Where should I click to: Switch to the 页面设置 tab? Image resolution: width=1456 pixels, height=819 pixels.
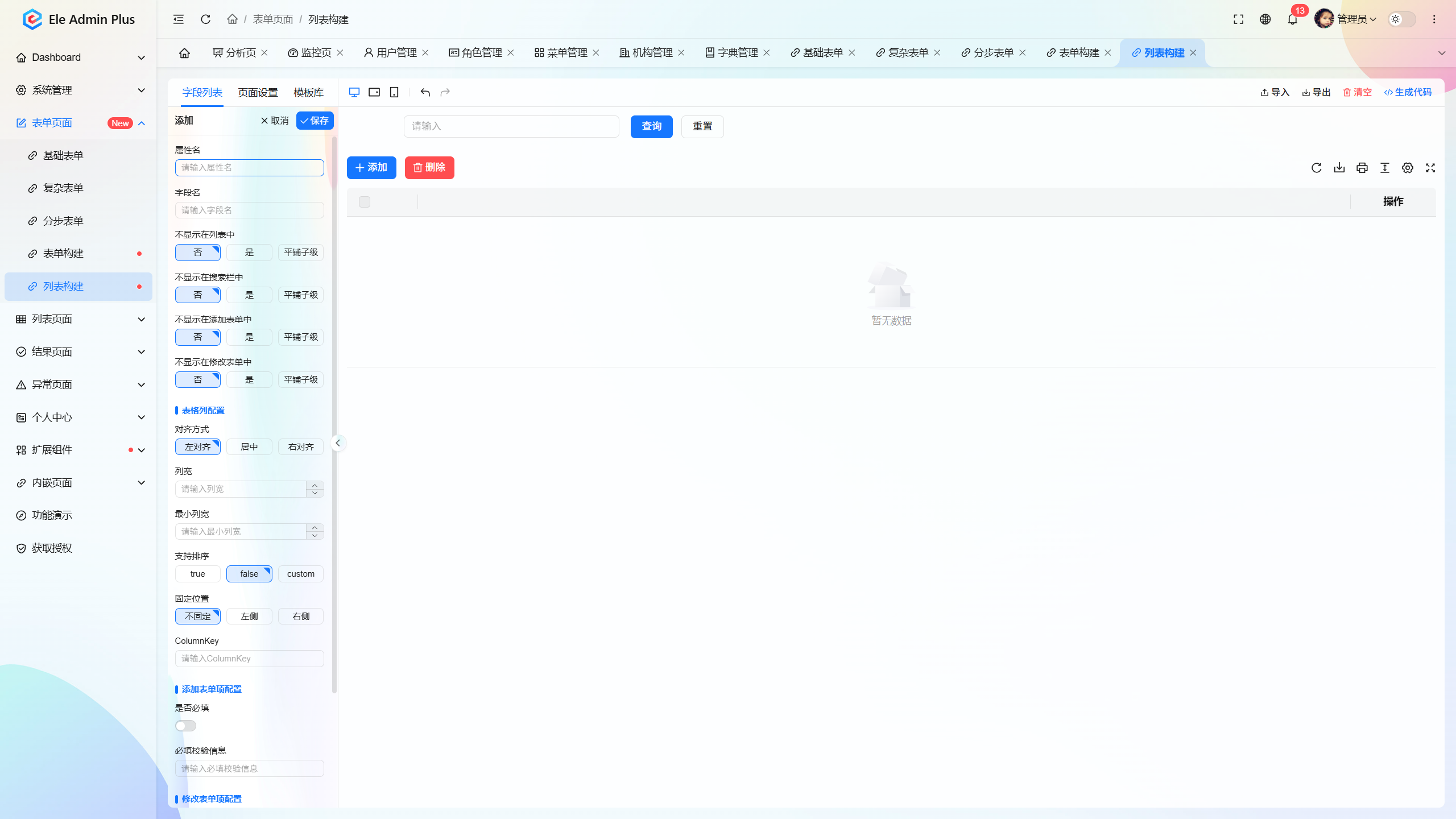pyautogui.click(x=258, y=93)
